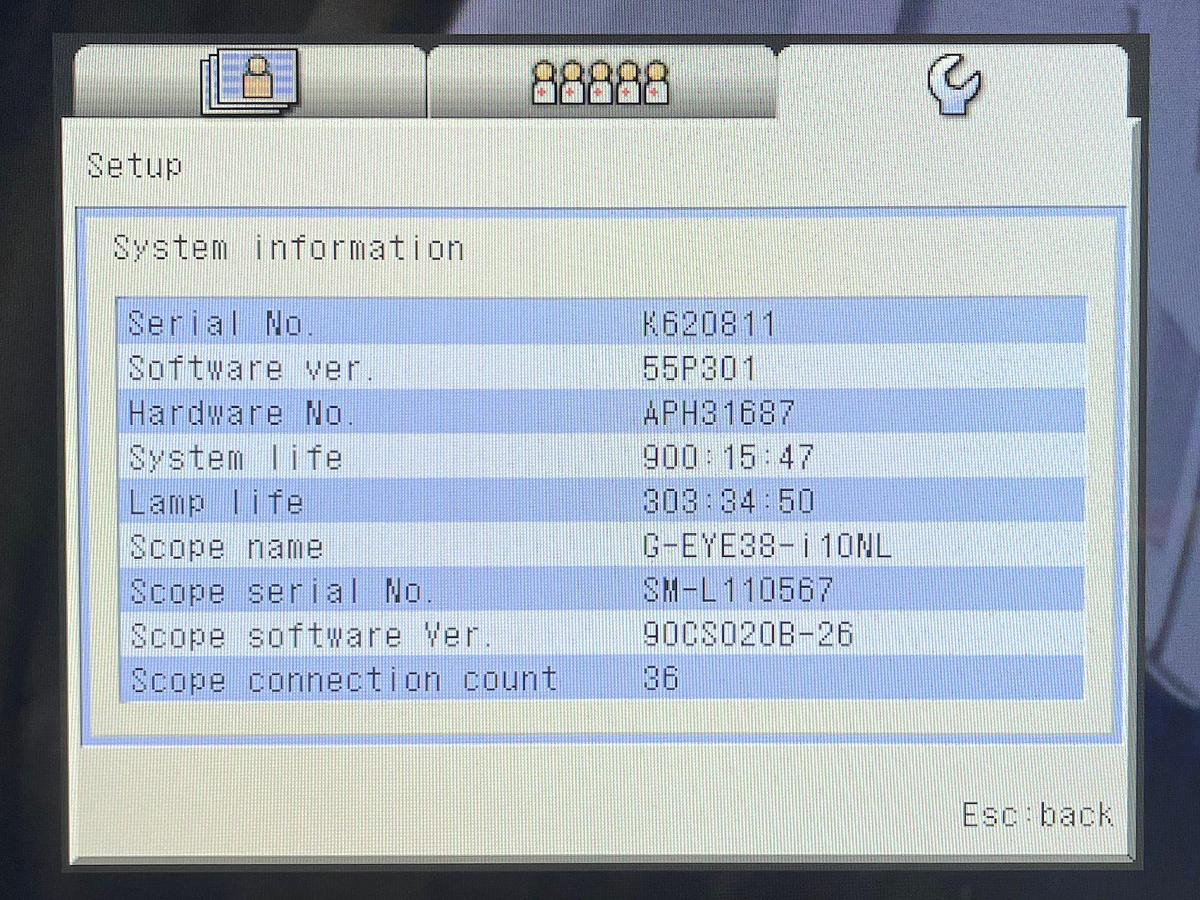Click the scope name value G-EYE38-i10NL
The image size is (1200, 900).
(x=767, y=547)
